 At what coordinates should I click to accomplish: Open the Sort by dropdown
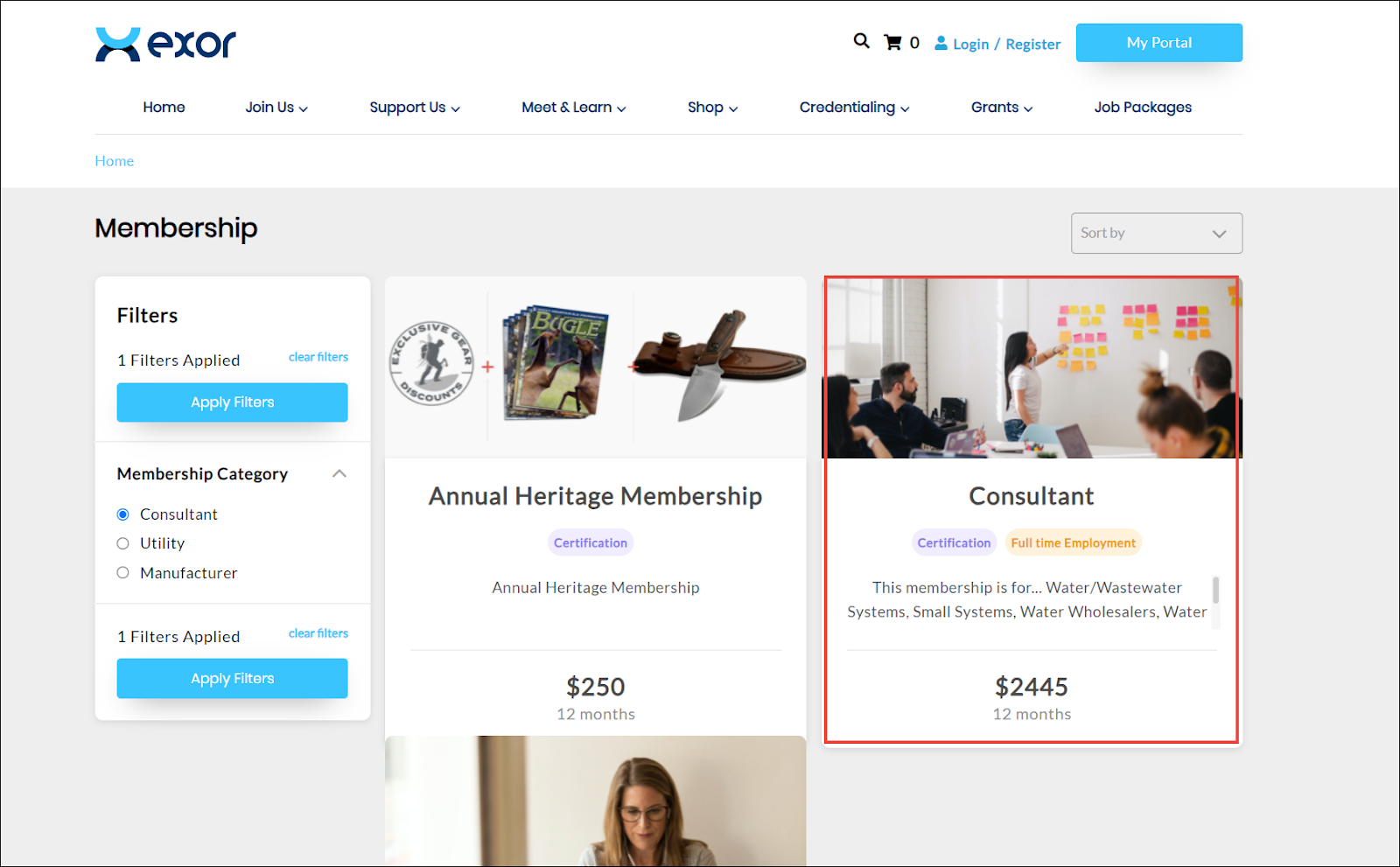(x=1156, y=234)
